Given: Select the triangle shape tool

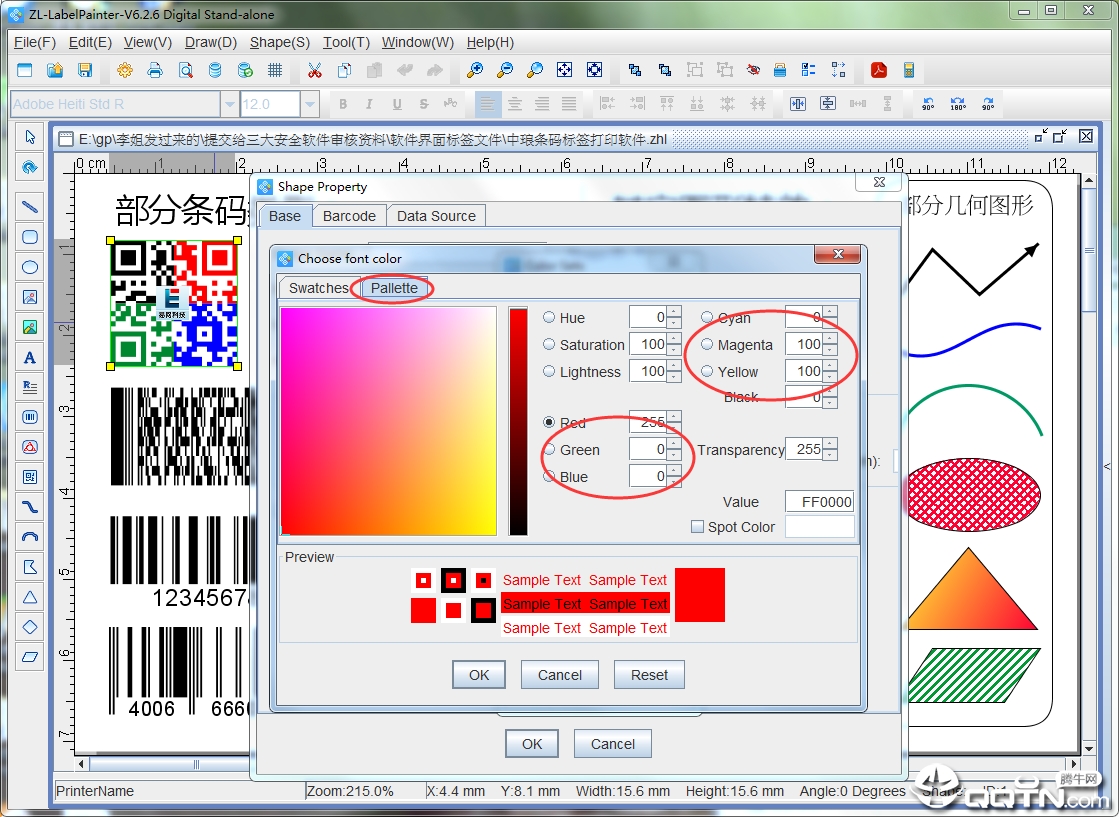Looking at the screenshot, I should coord(30,597).
